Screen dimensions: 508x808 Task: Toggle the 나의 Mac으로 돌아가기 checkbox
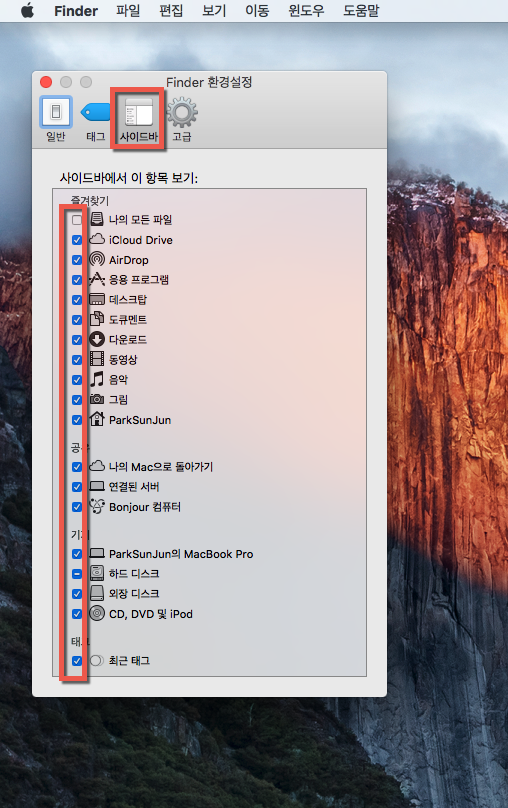77,467
